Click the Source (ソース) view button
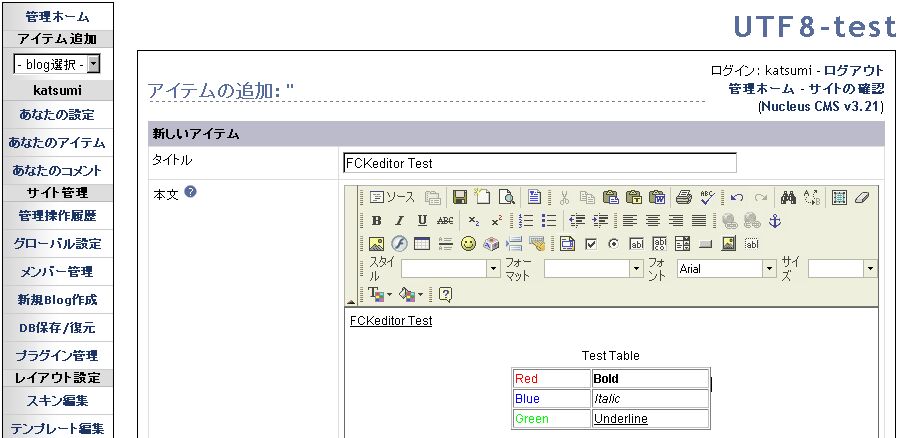This screenshot has width=902, height=438. tap(392, 197)
